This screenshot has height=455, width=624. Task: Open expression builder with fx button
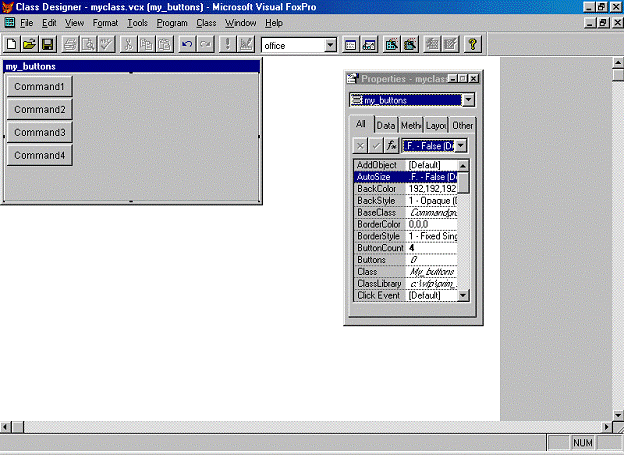pyautogui.click(x=393, y=146)
